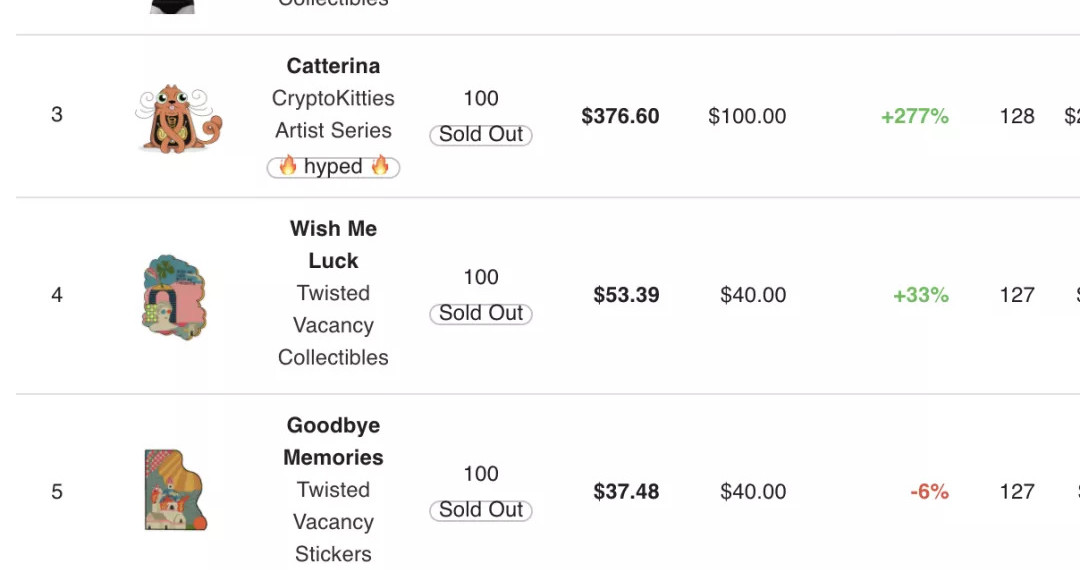Open the Wish Me Luck title link
1080x570 pixels.
coord(333,244)
